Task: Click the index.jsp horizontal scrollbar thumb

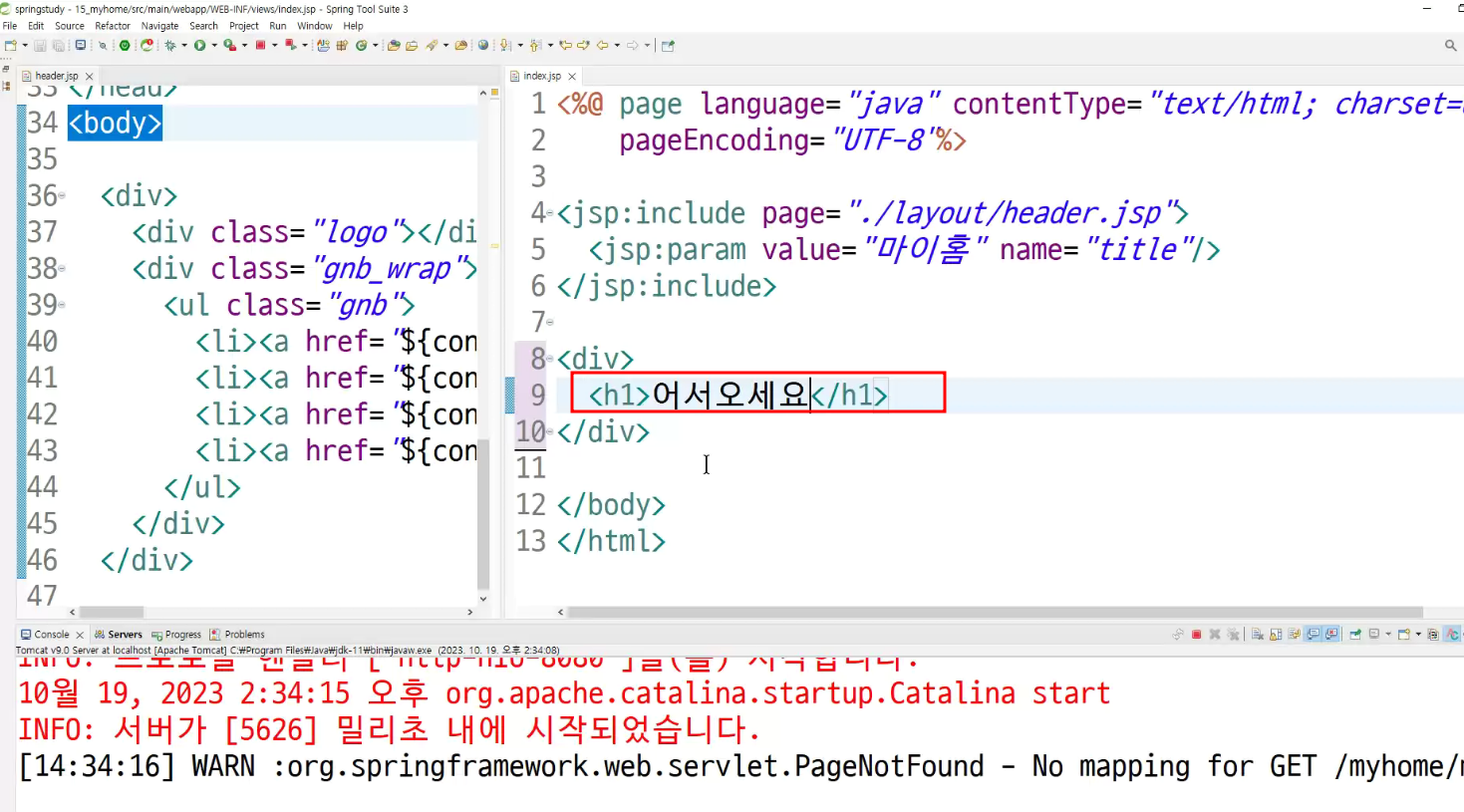Action: click(x=995, y=612)
